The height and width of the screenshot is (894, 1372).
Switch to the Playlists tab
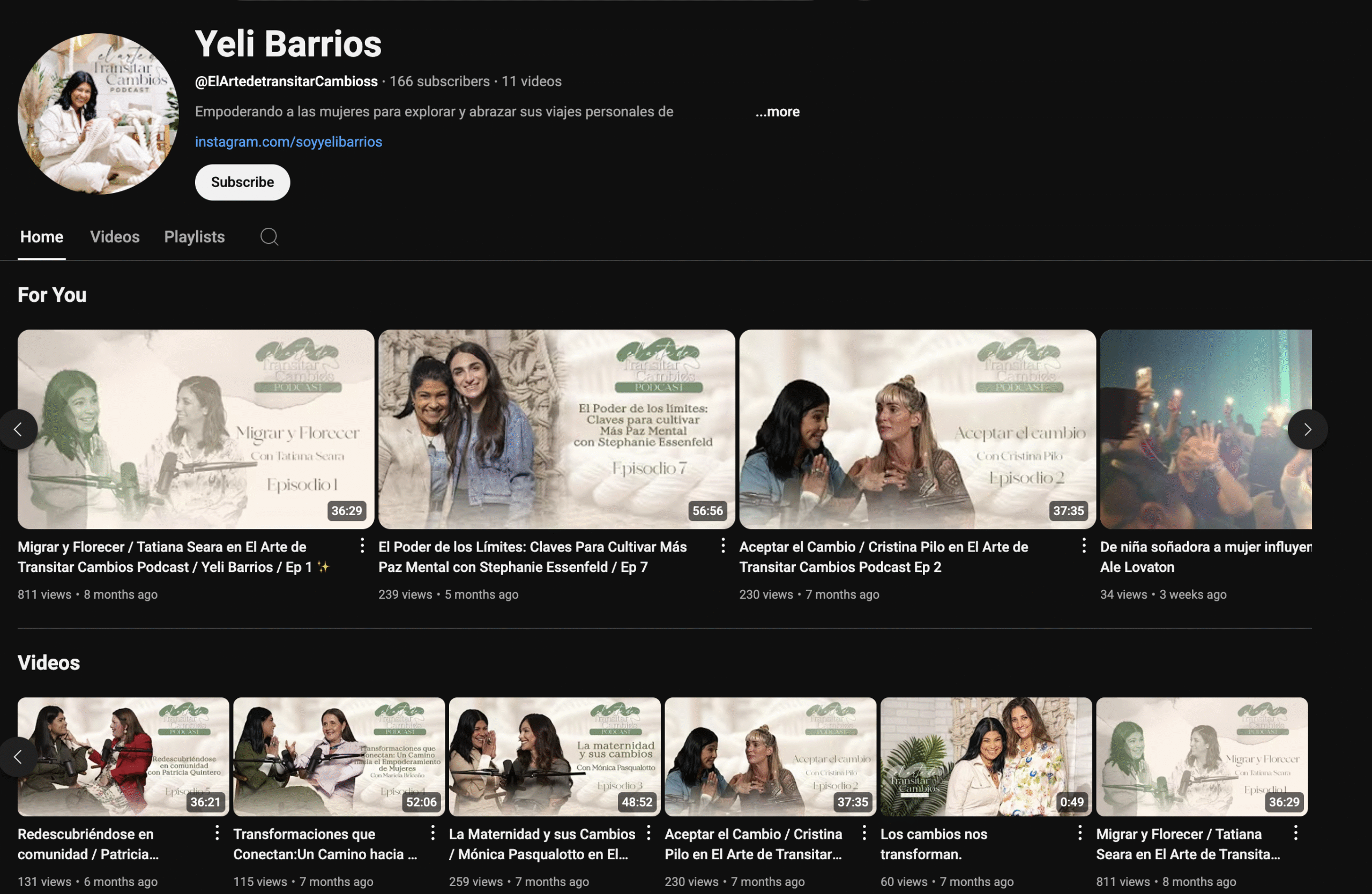click(x=194, y=237)
